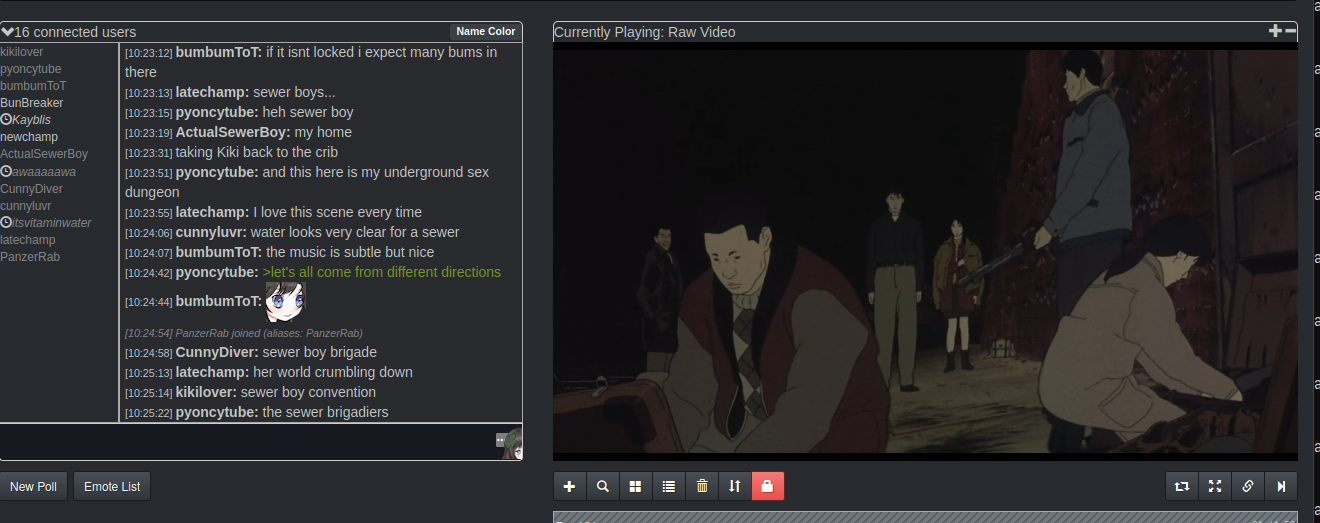The image size is (1320, 523).
Task: Click the fullscreen expand arrows icon
Action: coord(1215,486)
